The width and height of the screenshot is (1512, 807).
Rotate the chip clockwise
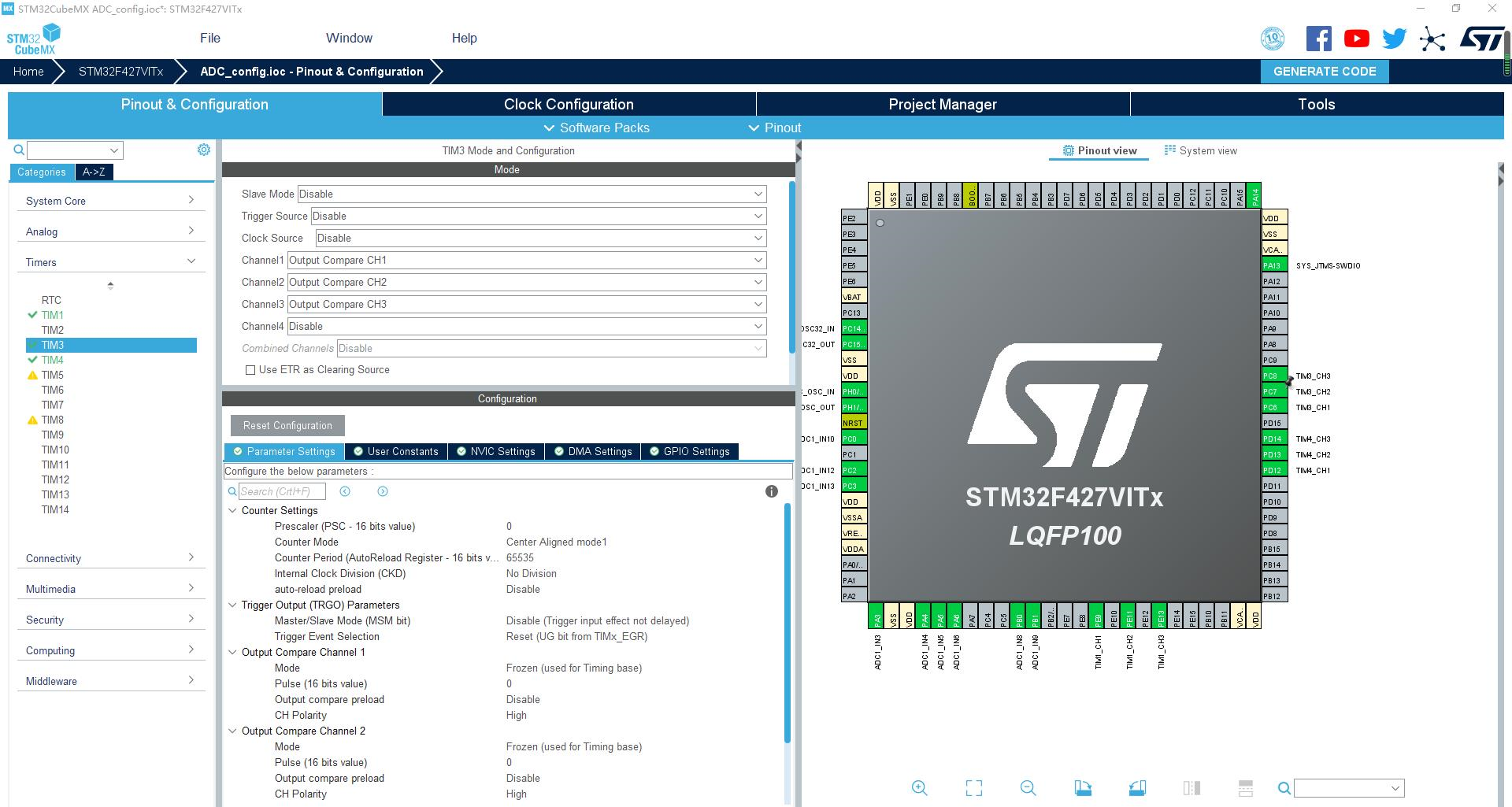1083,787
